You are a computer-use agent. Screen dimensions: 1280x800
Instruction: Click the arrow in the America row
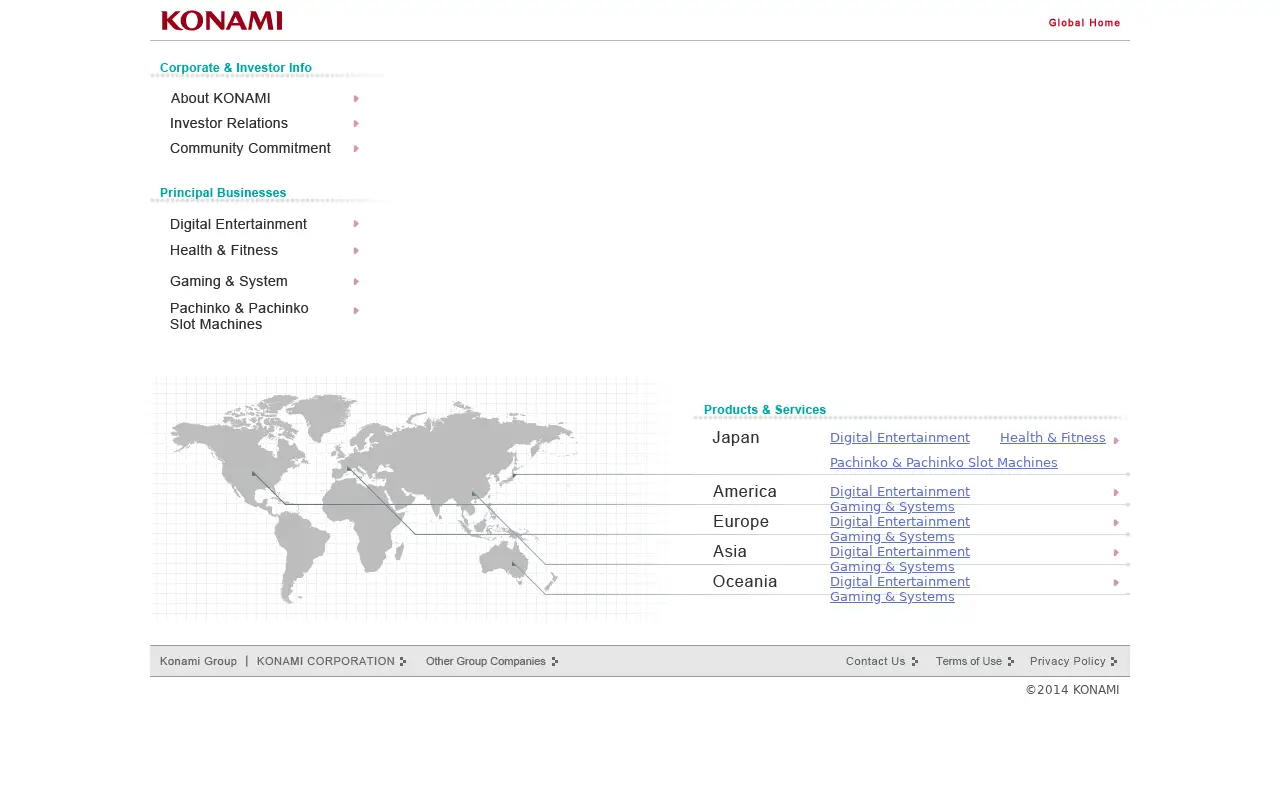coord(1116,492)
